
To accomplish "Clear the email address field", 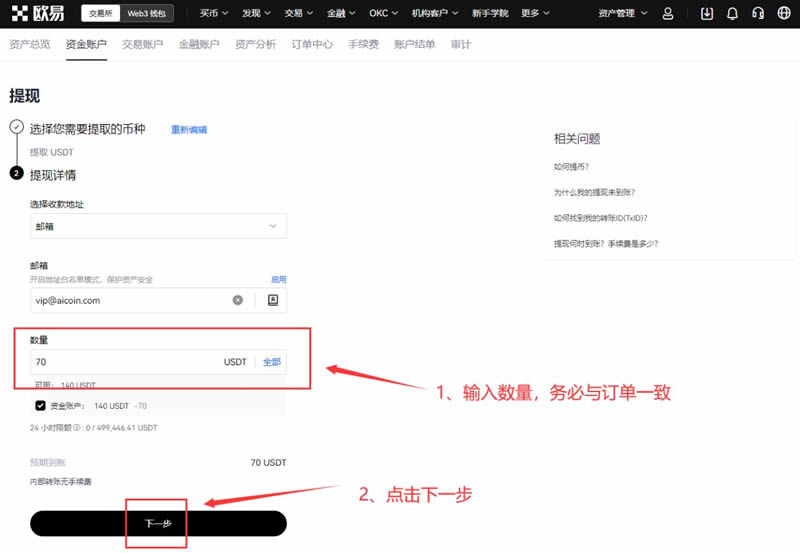I will point(238,300).
